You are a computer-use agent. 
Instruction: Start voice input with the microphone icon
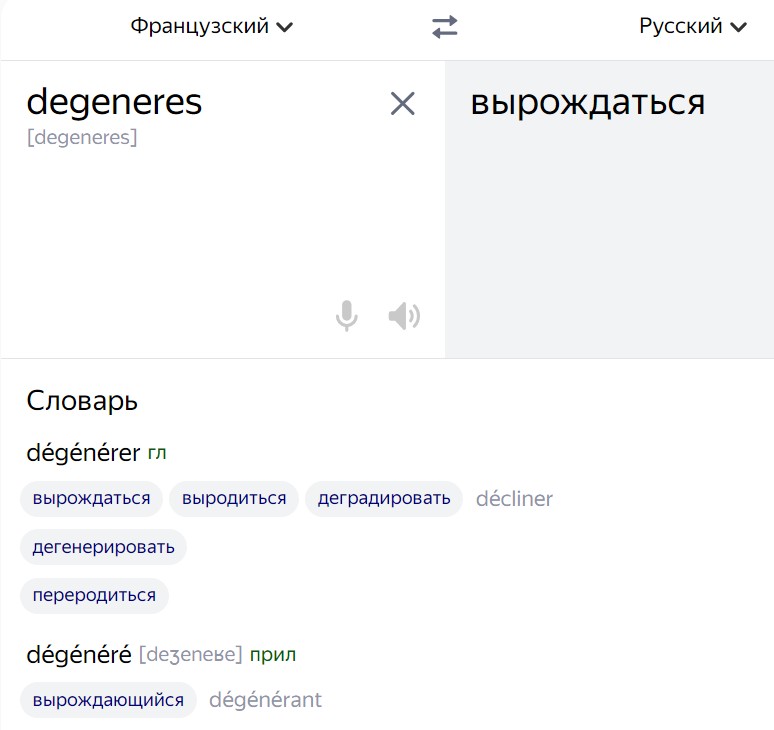(x=347, y=315)
